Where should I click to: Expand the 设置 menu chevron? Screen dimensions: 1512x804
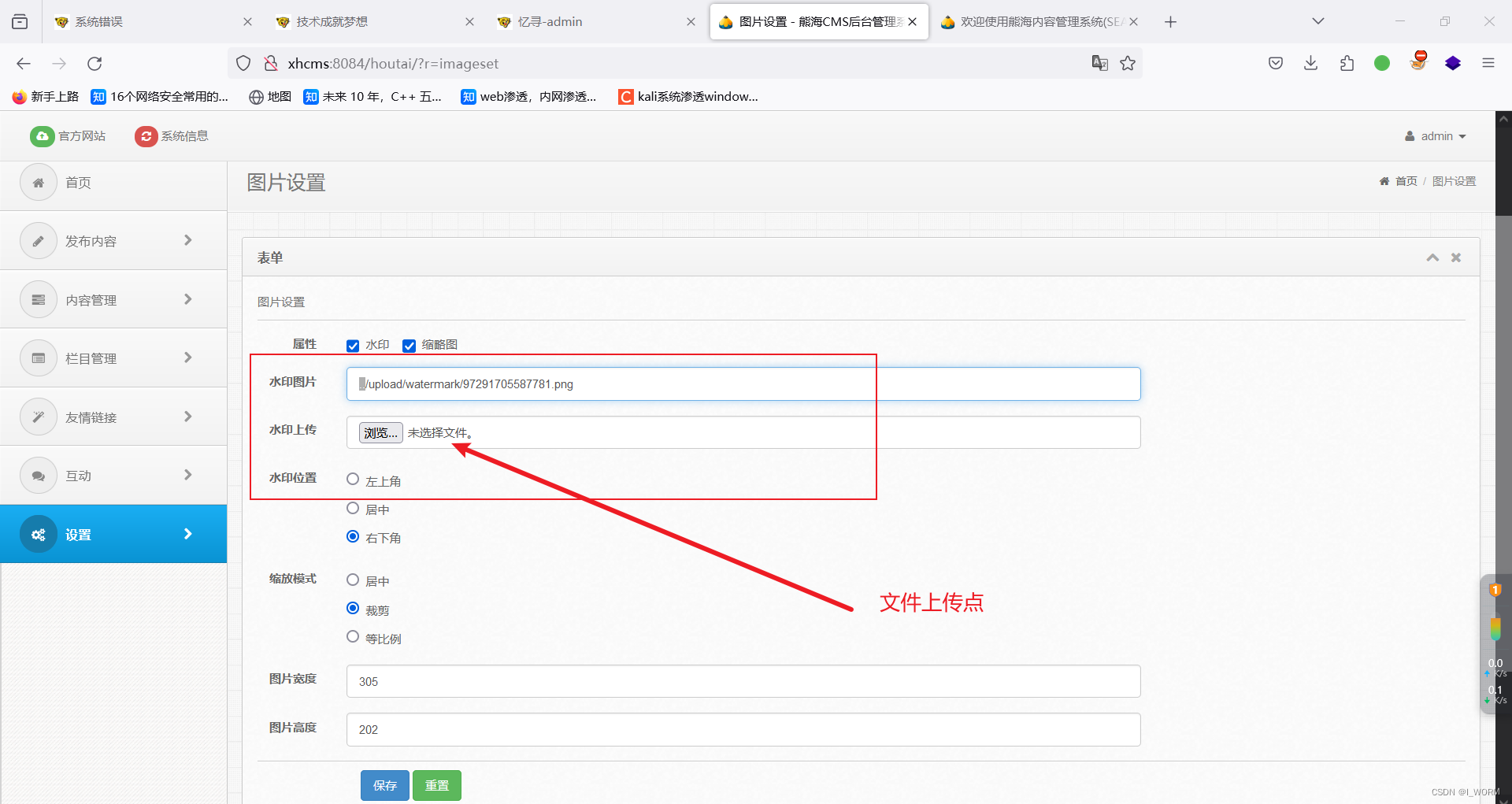187,534
